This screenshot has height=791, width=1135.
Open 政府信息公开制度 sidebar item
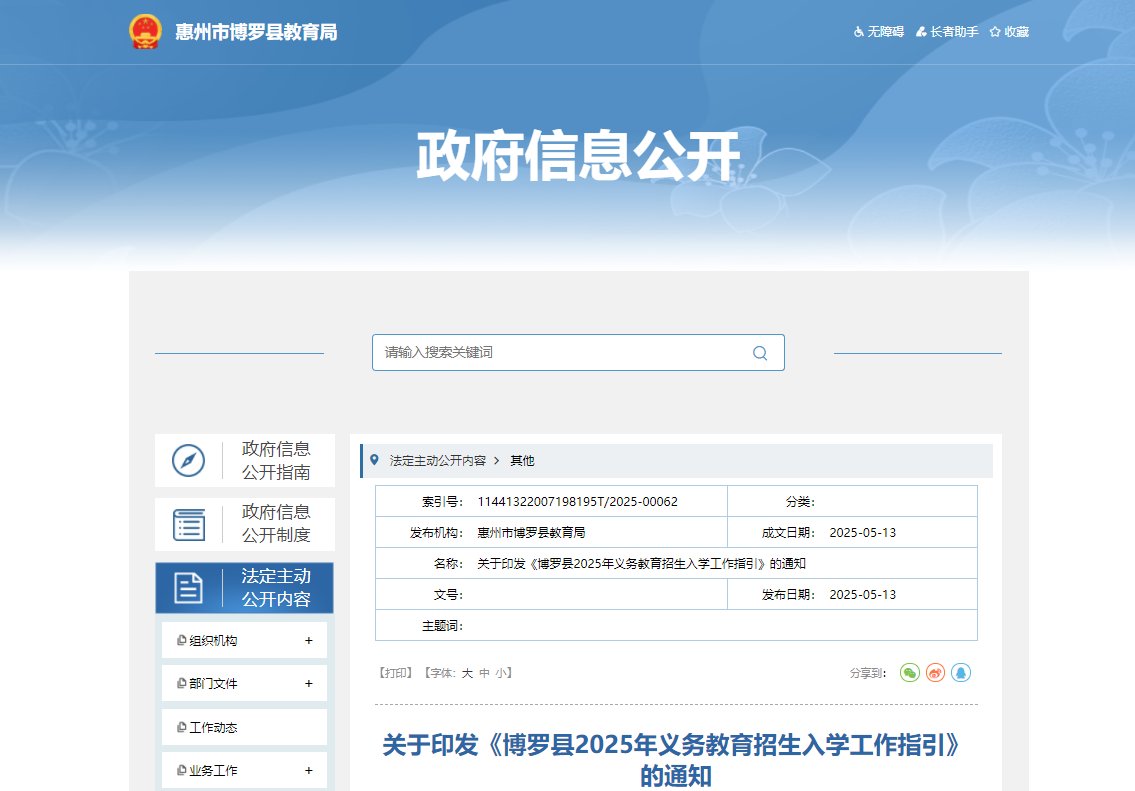tap(245, 524)
